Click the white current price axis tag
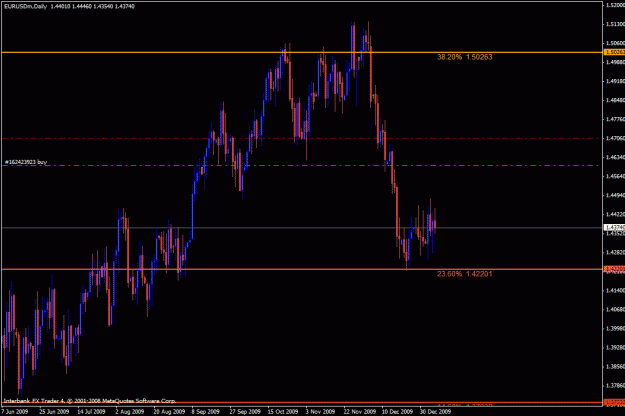 [614, 228]
